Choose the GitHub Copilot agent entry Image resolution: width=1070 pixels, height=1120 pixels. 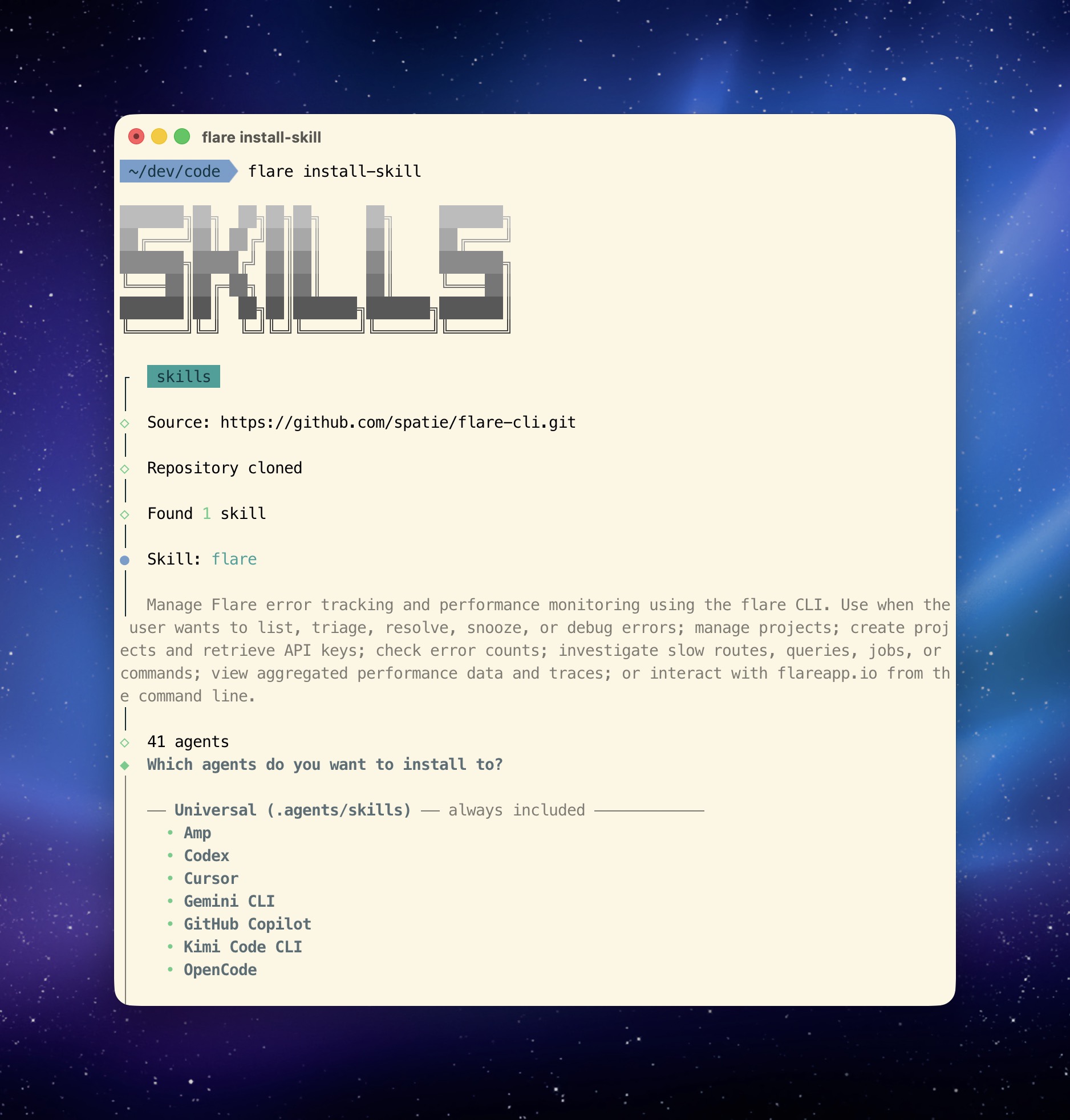248,924
